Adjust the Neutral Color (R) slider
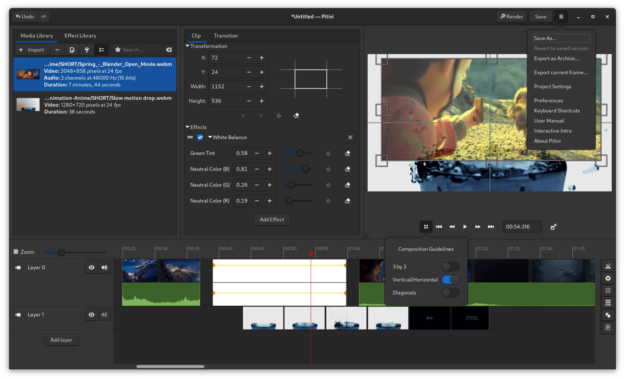Image resolution: width=625 pixels, height=379 pixels. (x=298, y=201)
